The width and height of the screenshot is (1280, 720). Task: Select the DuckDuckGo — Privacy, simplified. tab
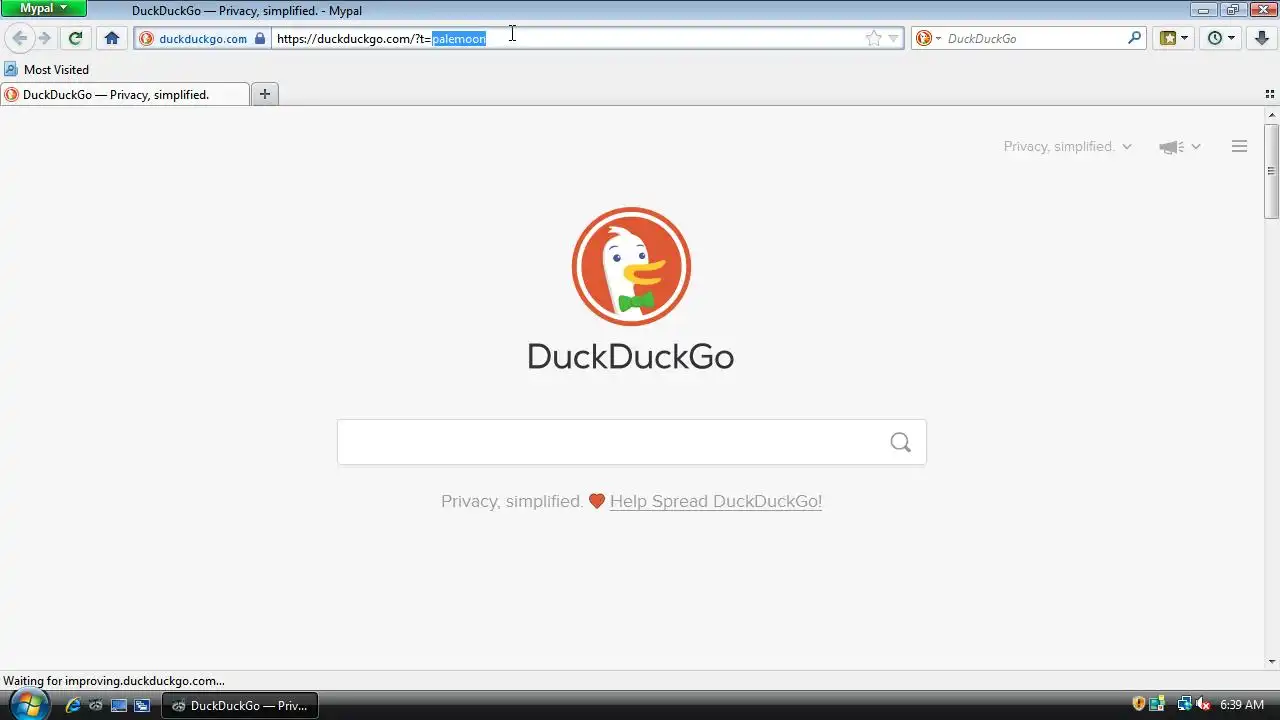(125, 94)
